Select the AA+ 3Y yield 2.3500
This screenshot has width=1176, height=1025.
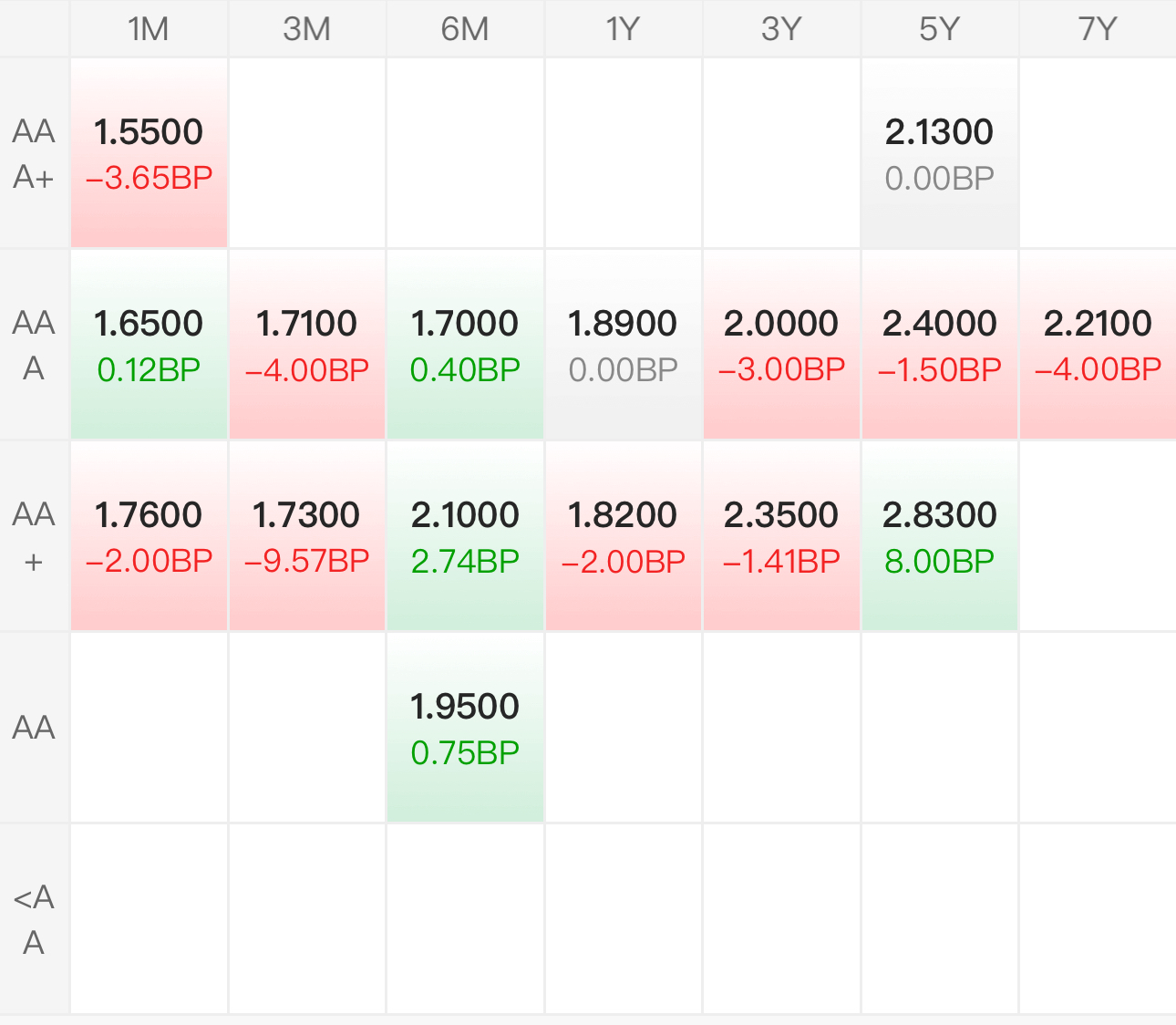781,515
